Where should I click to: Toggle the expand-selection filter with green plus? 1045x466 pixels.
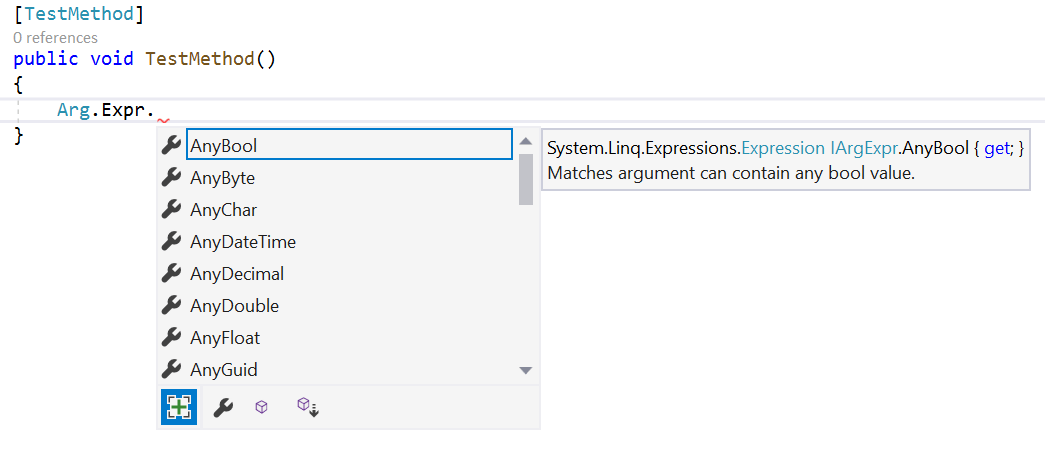point(179,407)
